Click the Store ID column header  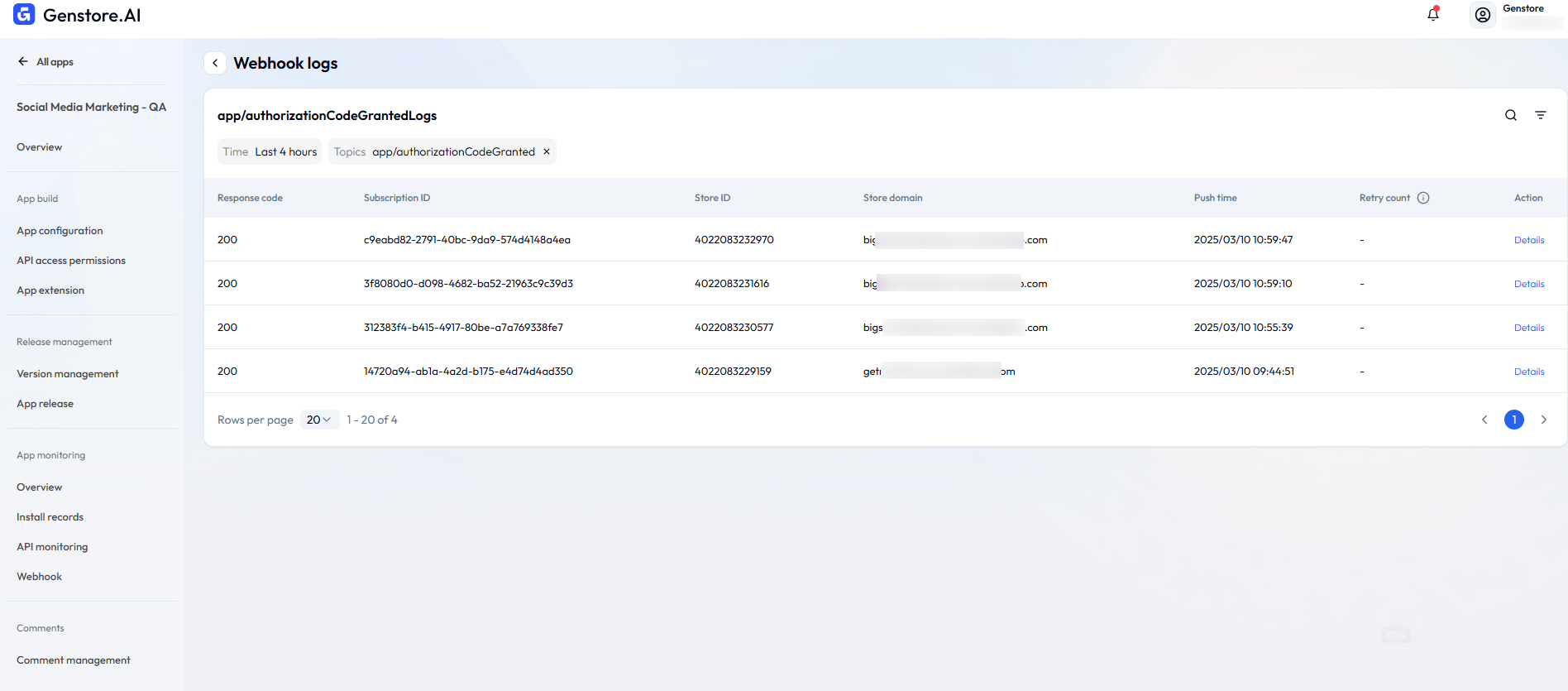pos(712,198)
